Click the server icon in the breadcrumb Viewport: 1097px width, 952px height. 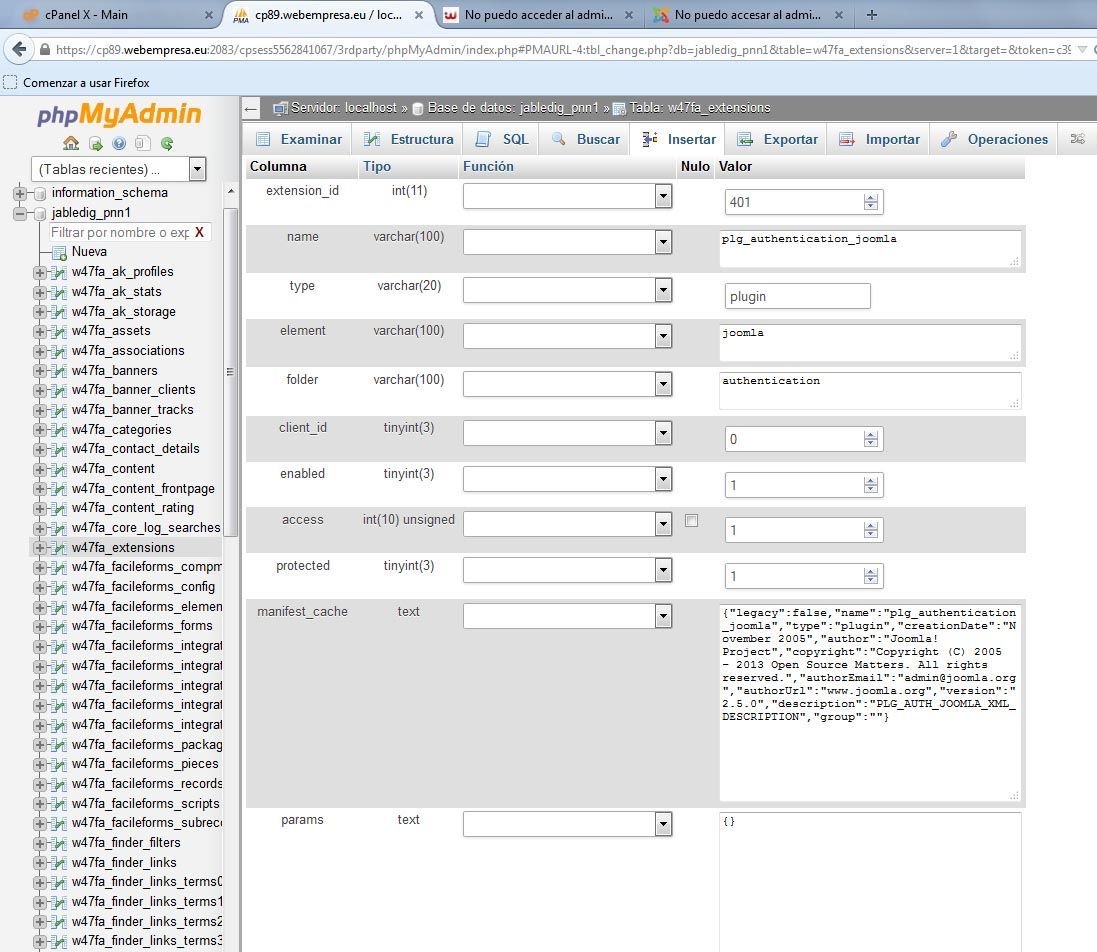pos(281,108)
